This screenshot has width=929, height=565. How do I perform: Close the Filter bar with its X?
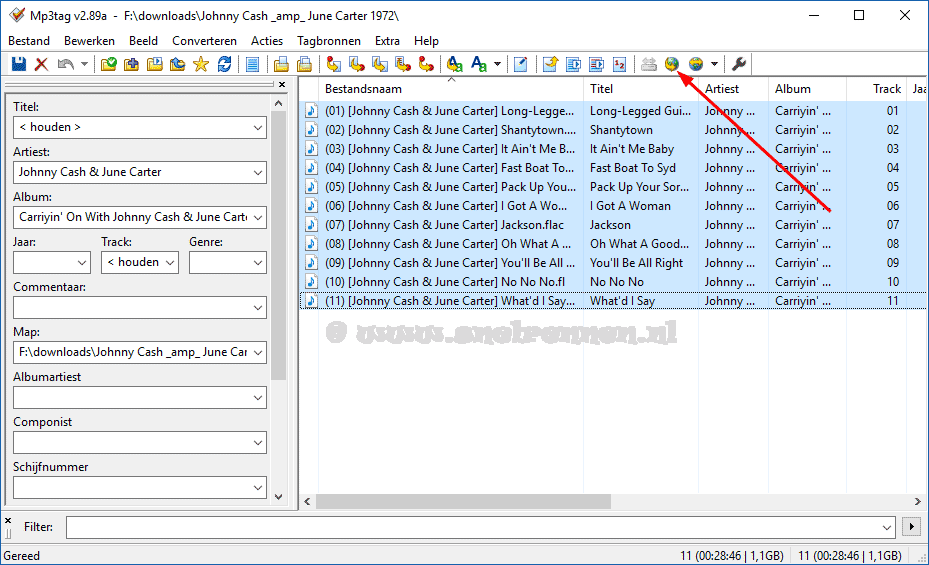[8, 521]
